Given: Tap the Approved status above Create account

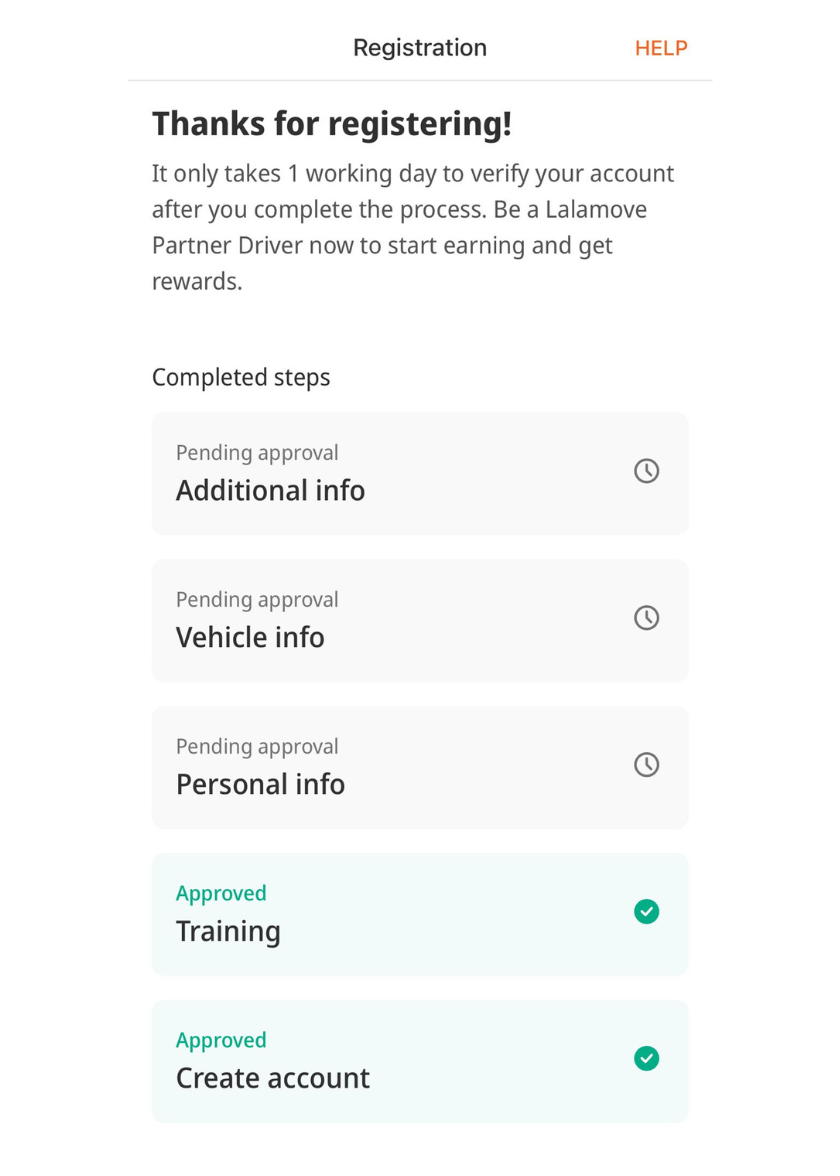Looking at the screenshot, I should (221, 1040).
